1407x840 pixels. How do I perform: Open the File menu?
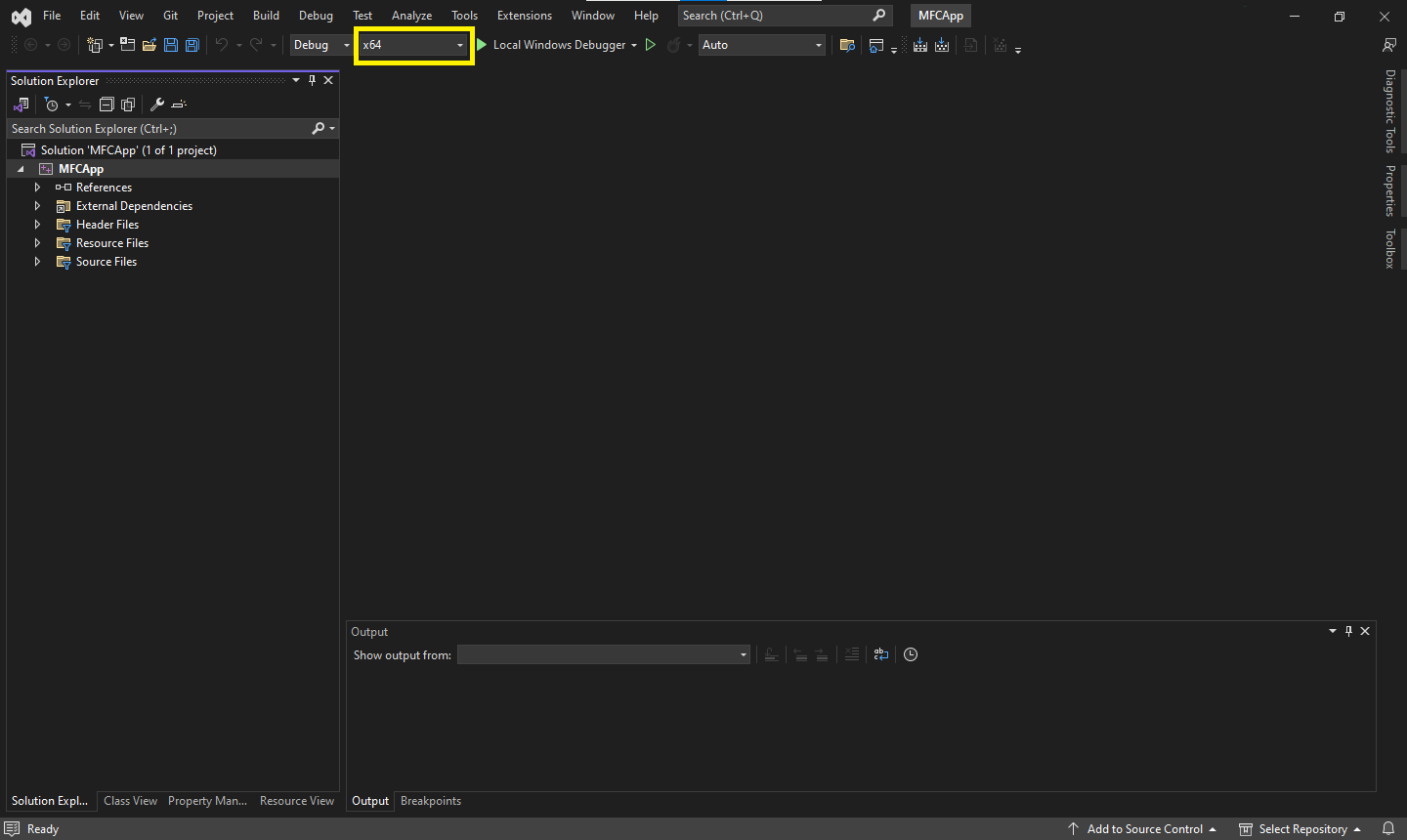[52, 16]
